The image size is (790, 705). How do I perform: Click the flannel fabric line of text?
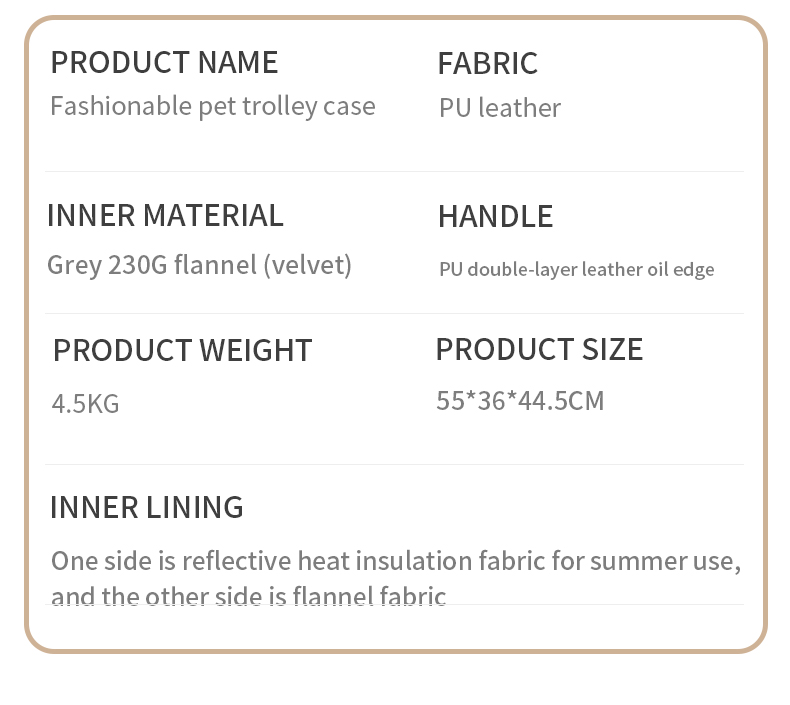248,595
